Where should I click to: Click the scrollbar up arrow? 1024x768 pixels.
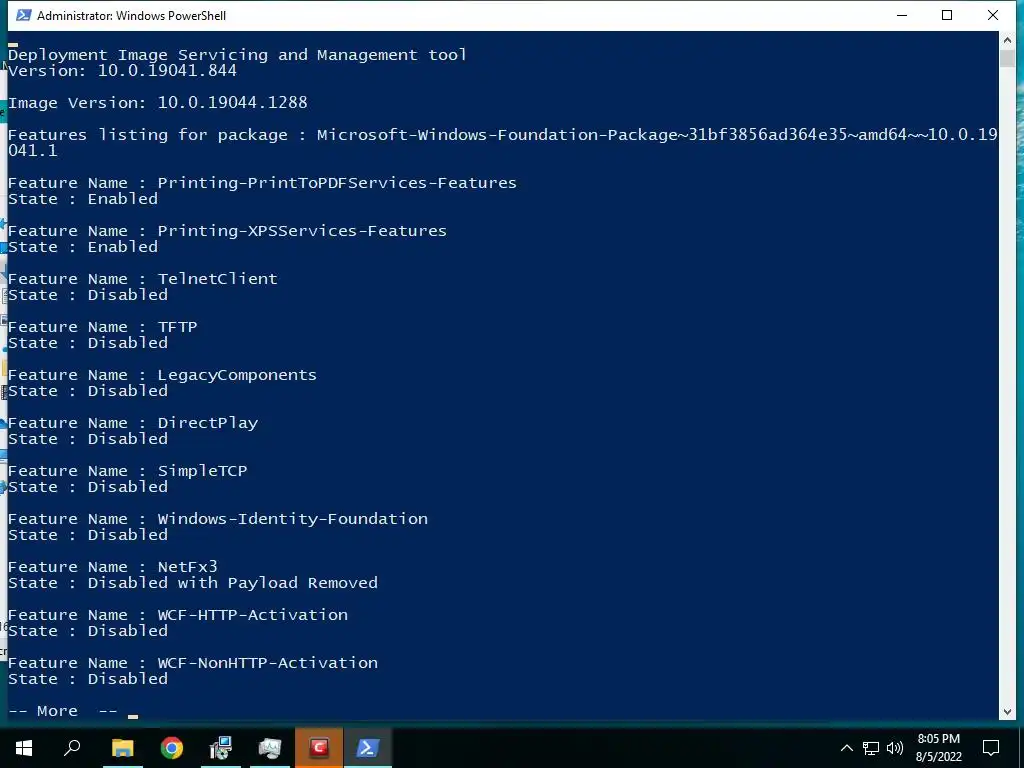click(x=1007, y=40)
